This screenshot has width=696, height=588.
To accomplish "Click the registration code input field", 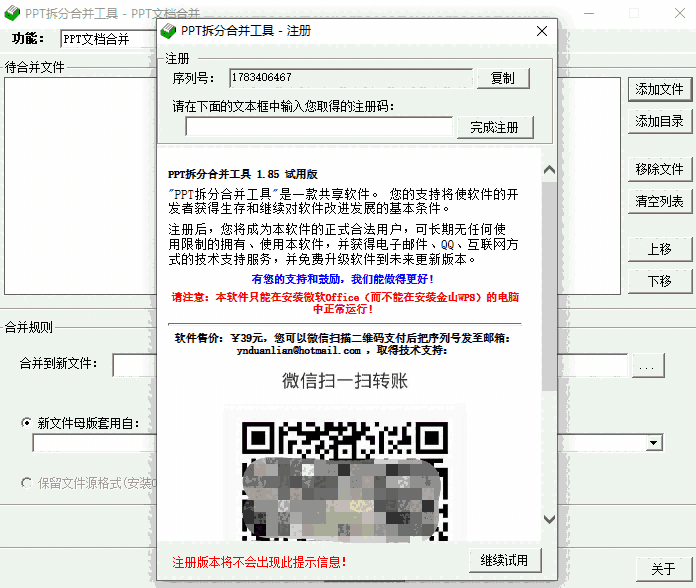I will pos(319,127).
